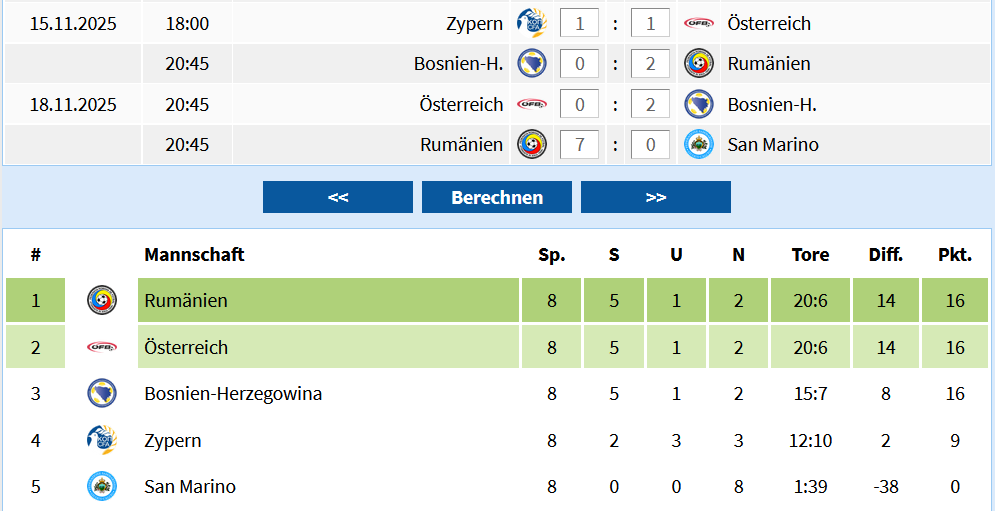The image size is (995, 511).
Task: Click Romania crest in standings row 1
Action: pos(101,300)
